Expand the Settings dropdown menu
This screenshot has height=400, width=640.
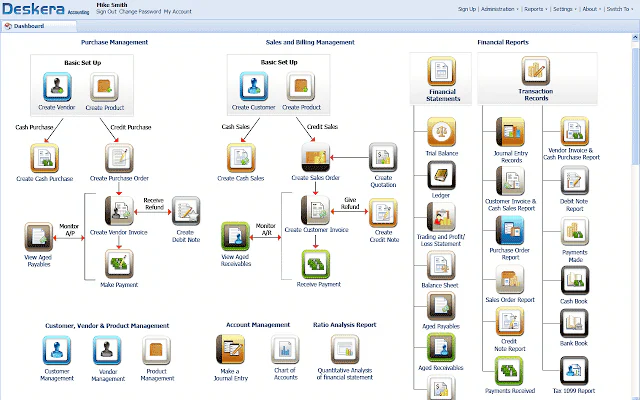tap(565, 9)
